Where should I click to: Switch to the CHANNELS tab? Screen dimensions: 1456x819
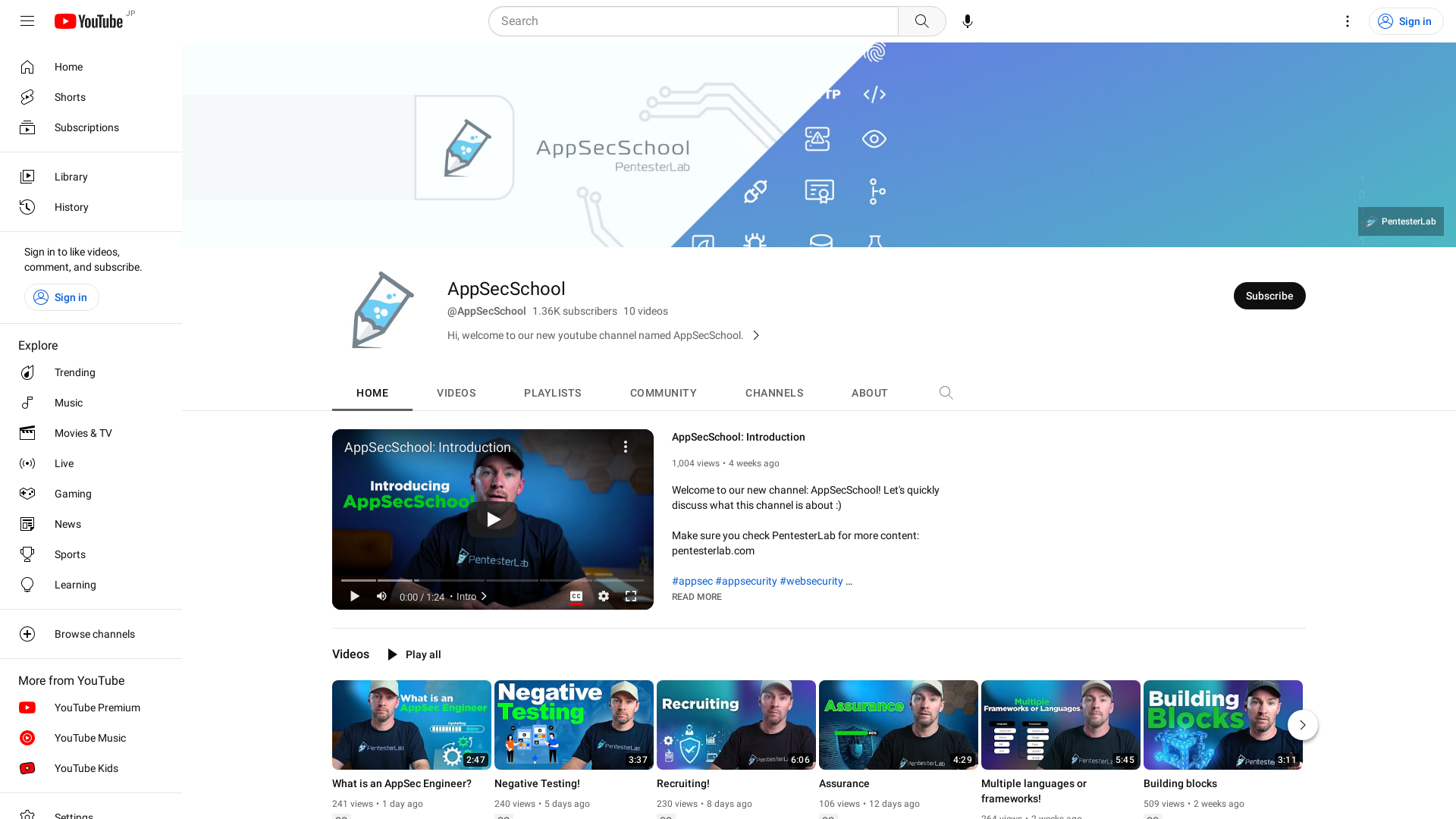point(774,393)
